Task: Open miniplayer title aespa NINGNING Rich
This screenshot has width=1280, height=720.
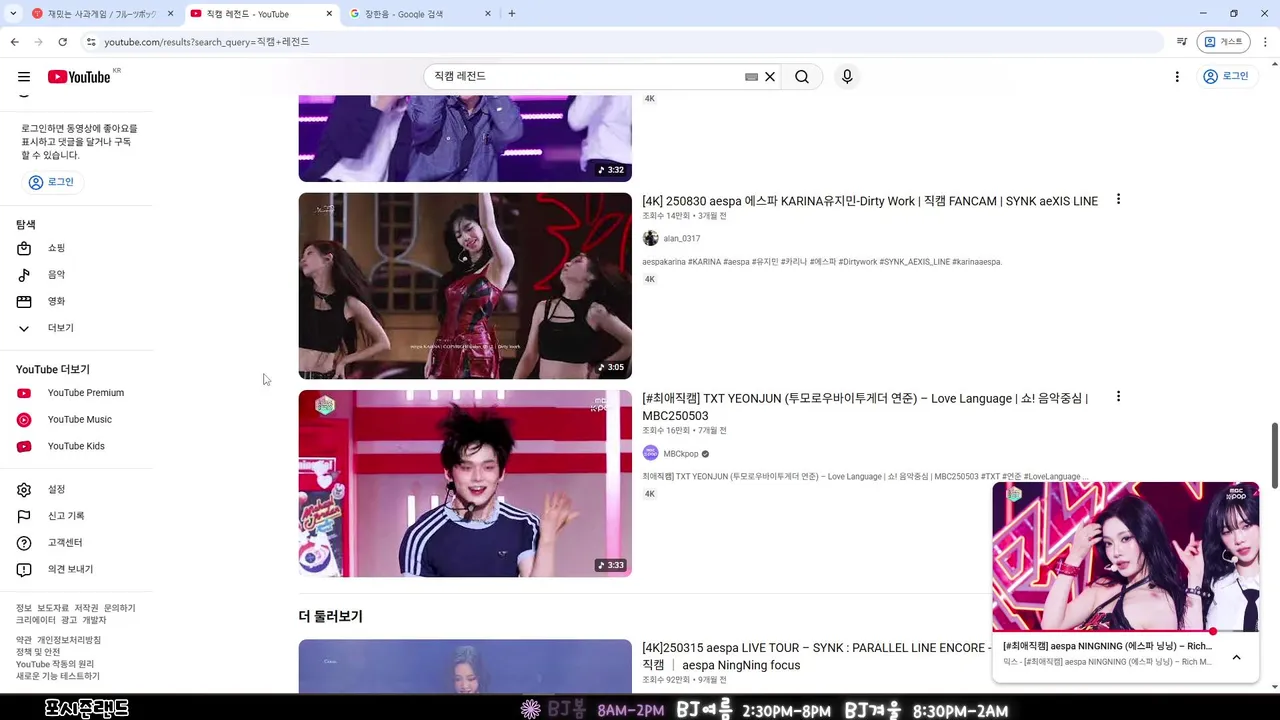Action: pyautogui.click(x=1107, y=646)
